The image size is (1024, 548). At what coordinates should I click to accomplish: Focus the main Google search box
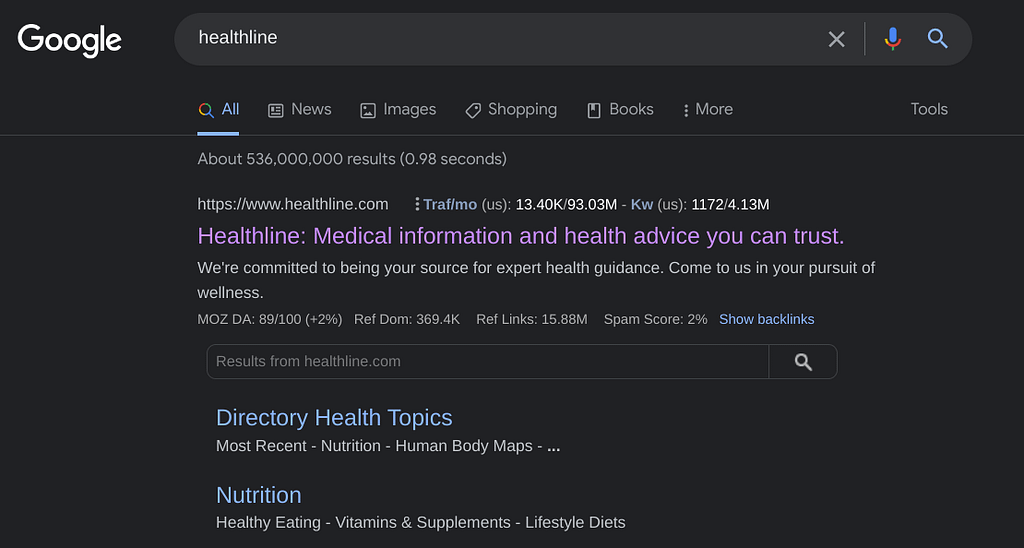tap(500, 38)
